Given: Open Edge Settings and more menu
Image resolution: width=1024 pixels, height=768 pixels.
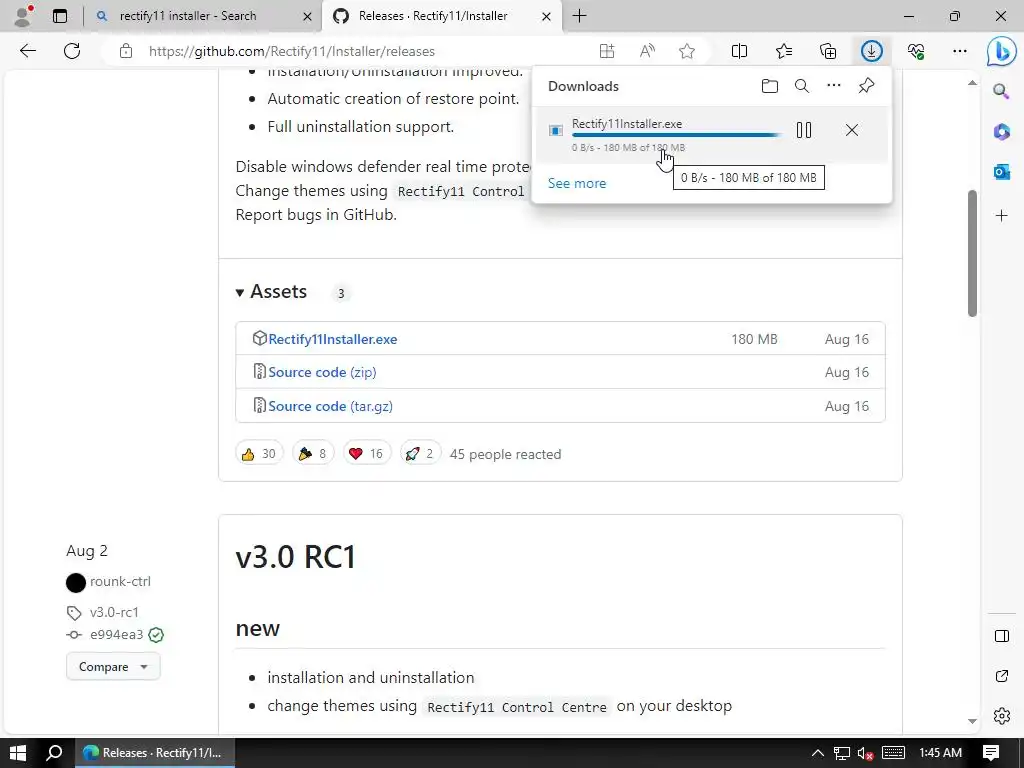Looking at the screenshot, I should tap(959, 51).
